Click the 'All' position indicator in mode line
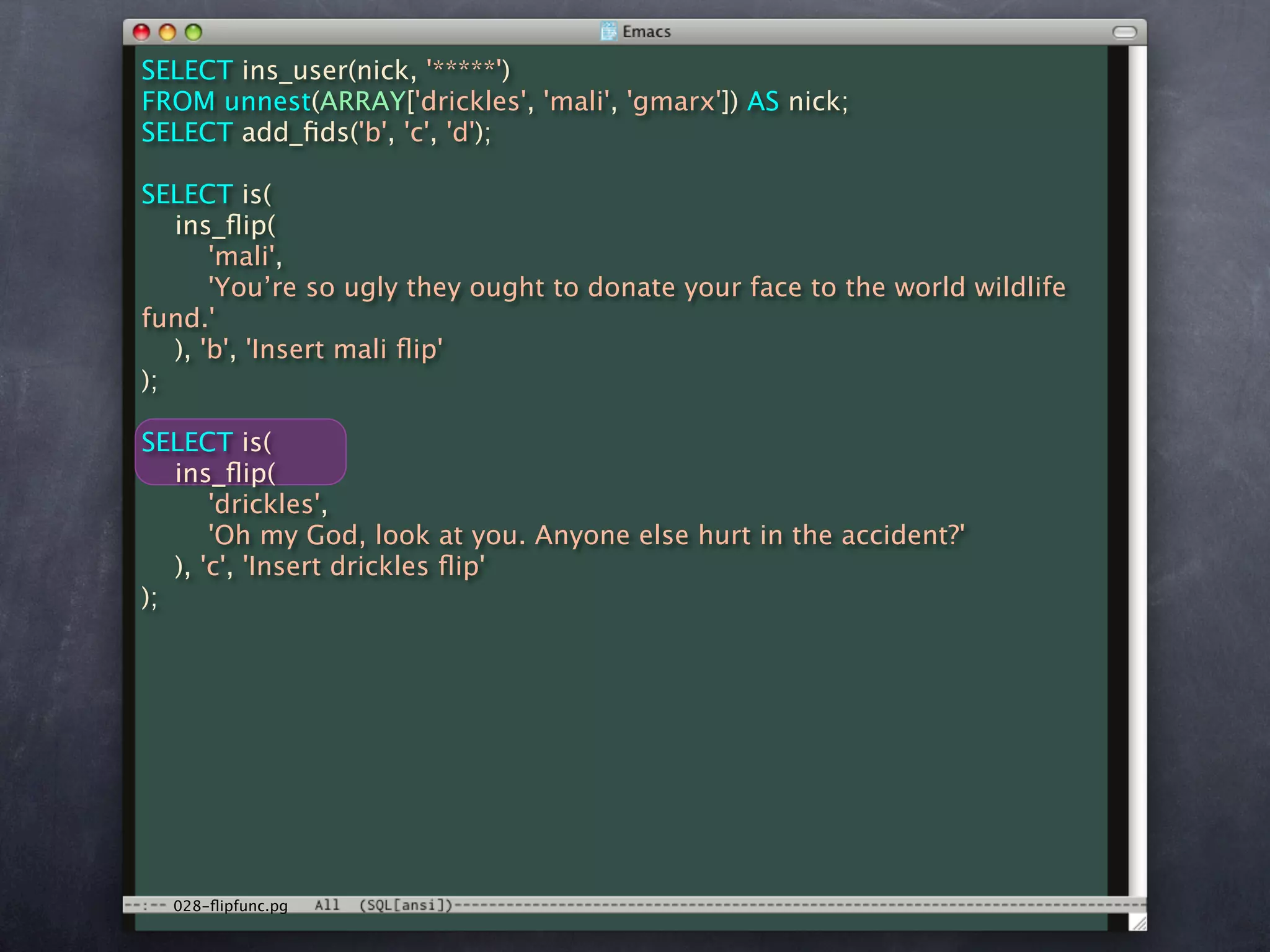This screenshot has width=1270, height=952. click(327, 905)
